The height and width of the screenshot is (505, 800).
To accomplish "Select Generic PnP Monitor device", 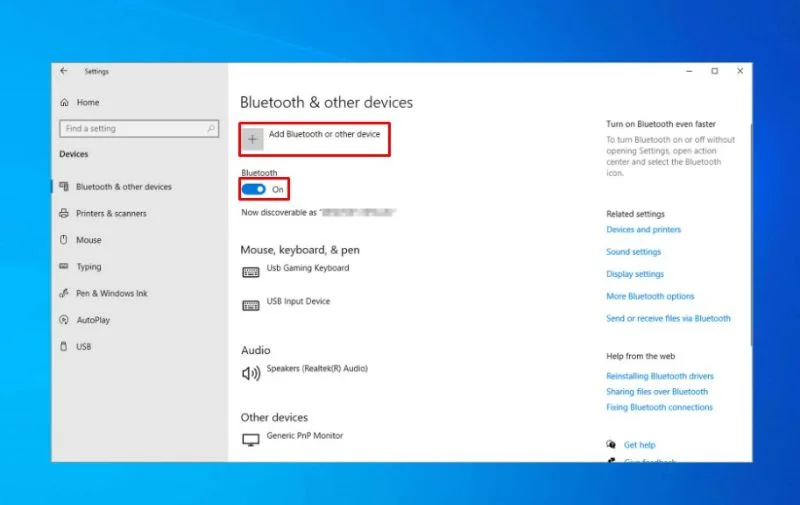I will click(305, 436).
